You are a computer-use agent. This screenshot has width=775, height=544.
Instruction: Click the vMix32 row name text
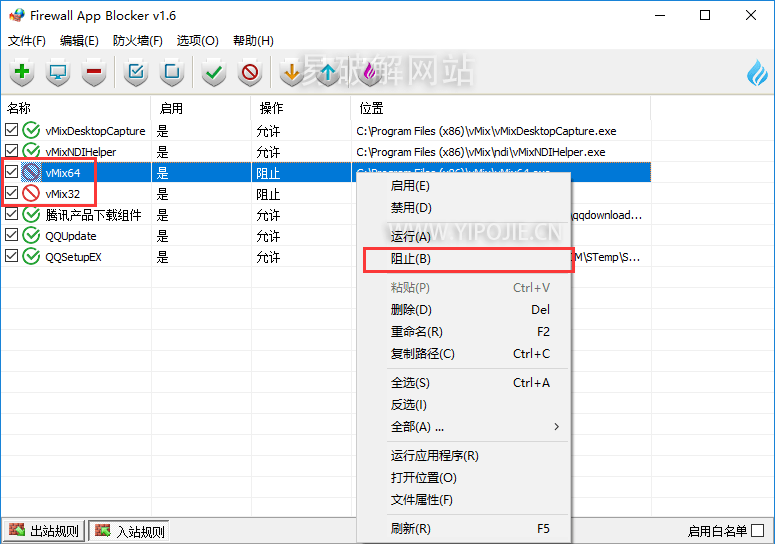pyautogui.click(x=63, y=194)
